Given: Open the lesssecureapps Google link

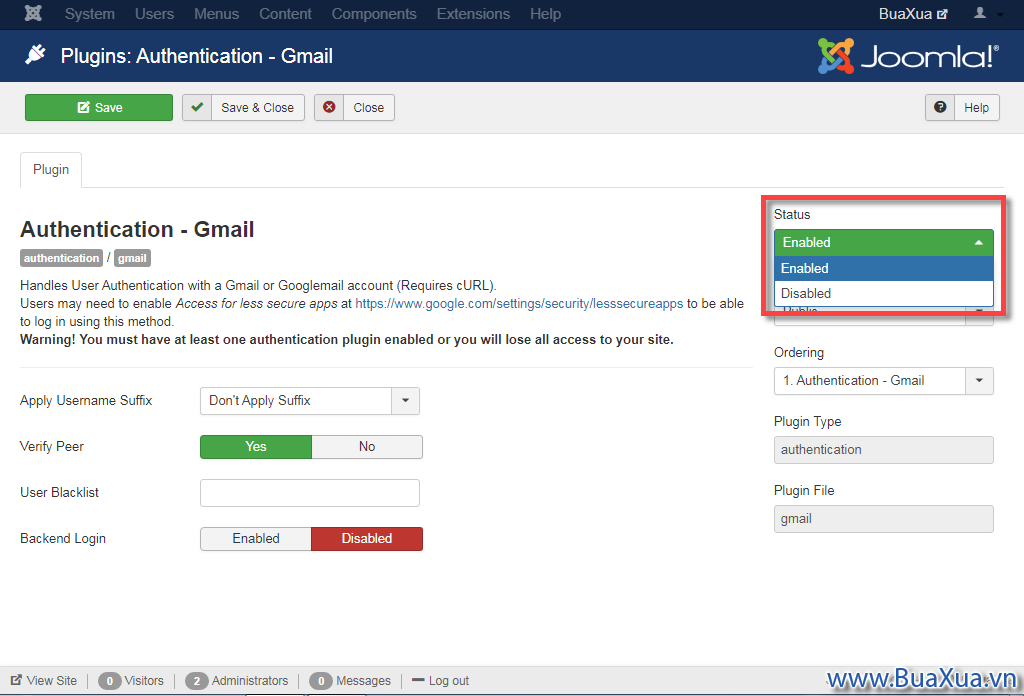Looking at the screenshot, I should click(519, 304).
